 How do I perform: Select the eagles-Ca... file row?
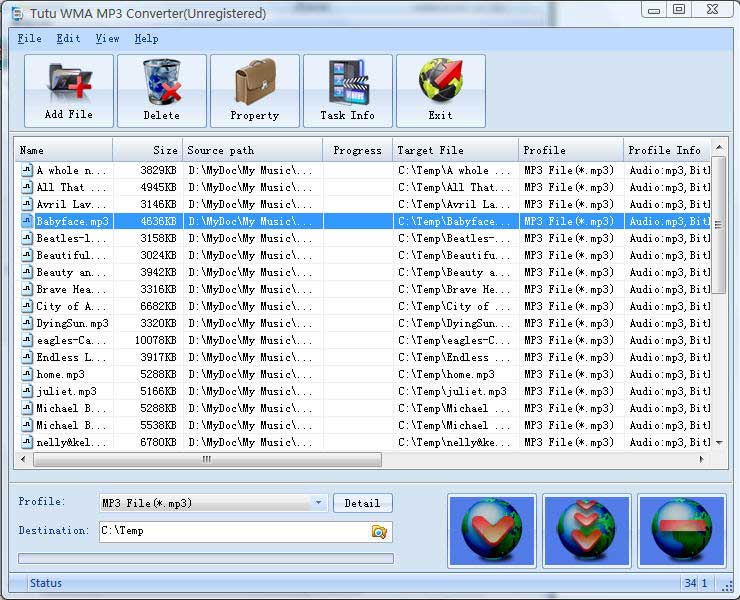[363, 340]
